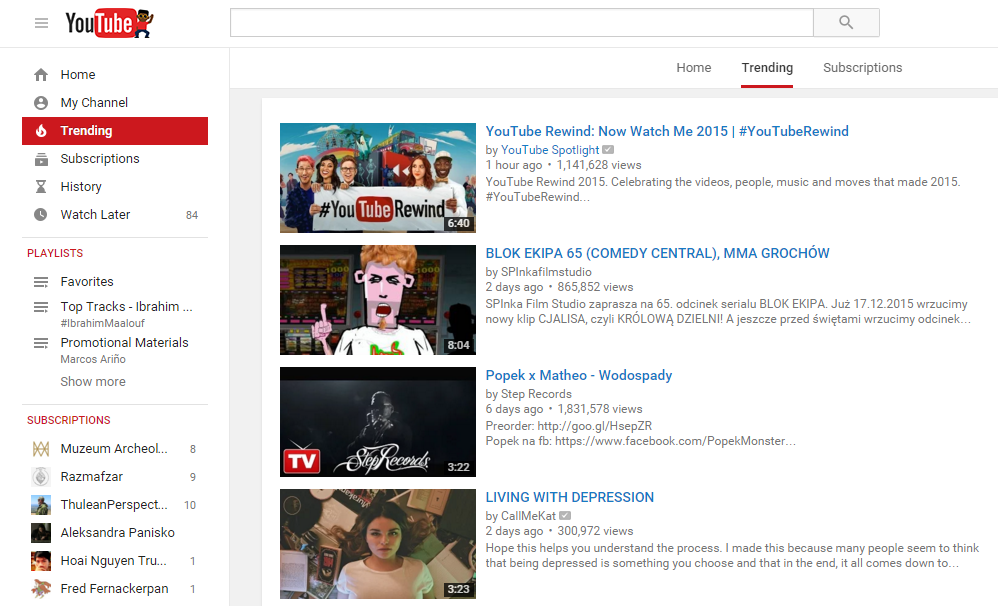Click the PLAYLISTS section heading

coord(55,253)
